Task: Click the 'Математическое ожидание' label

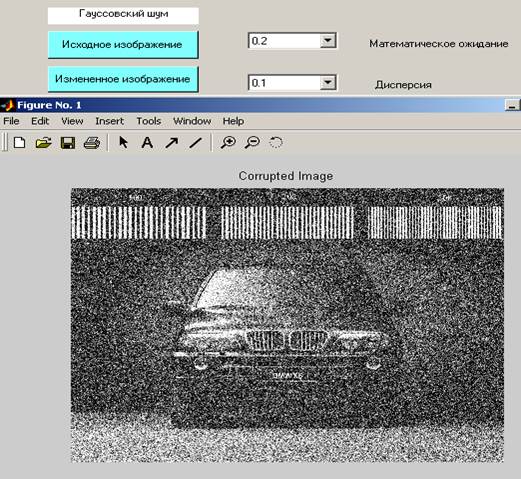Action: (x=439, y=44)
